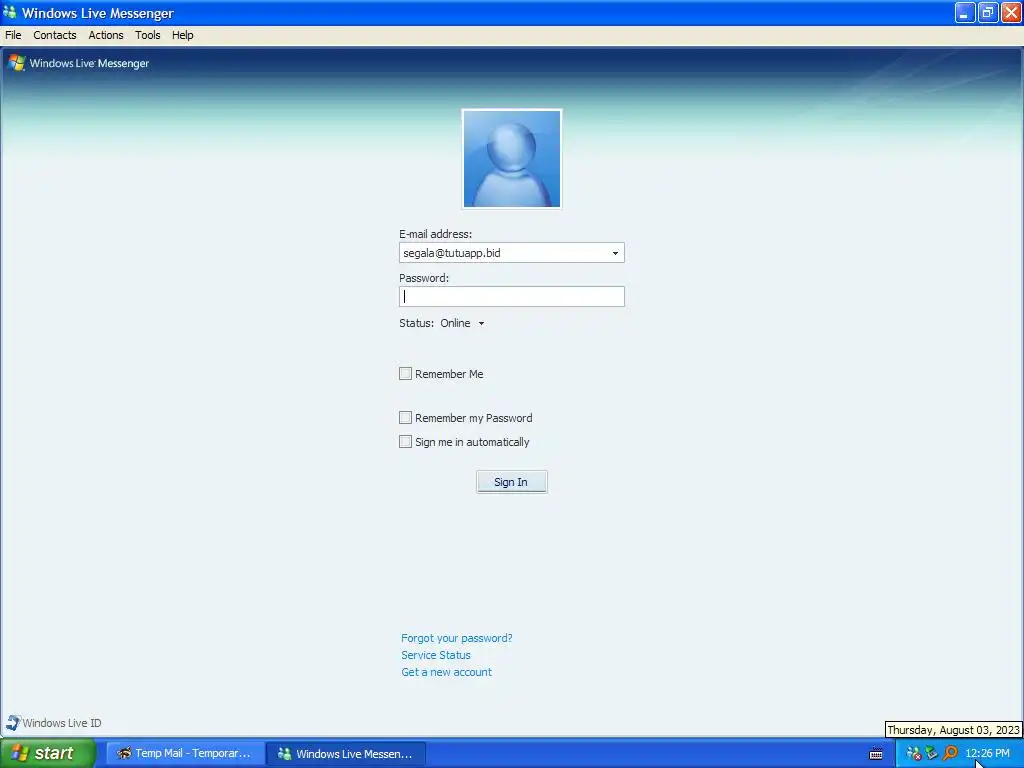Viewport: 1024px width, 768px height.
Task: Click the Windows Live Messenger butterfly logo
Action: pos(16,63)
